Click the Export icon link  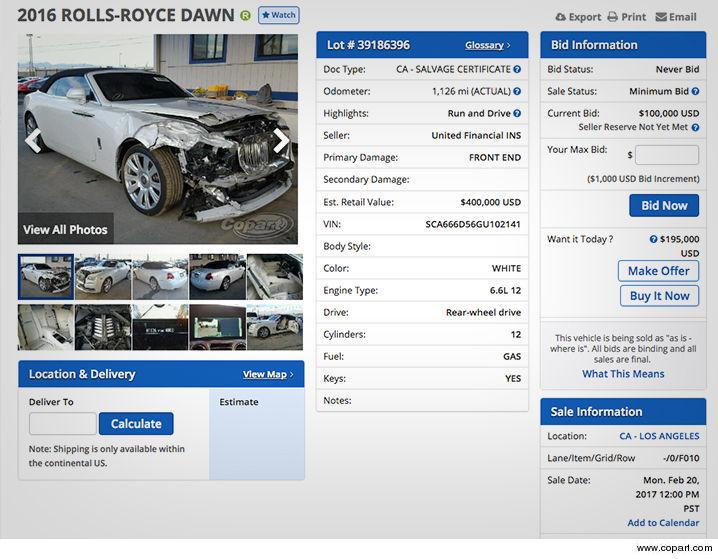point(577,17)
